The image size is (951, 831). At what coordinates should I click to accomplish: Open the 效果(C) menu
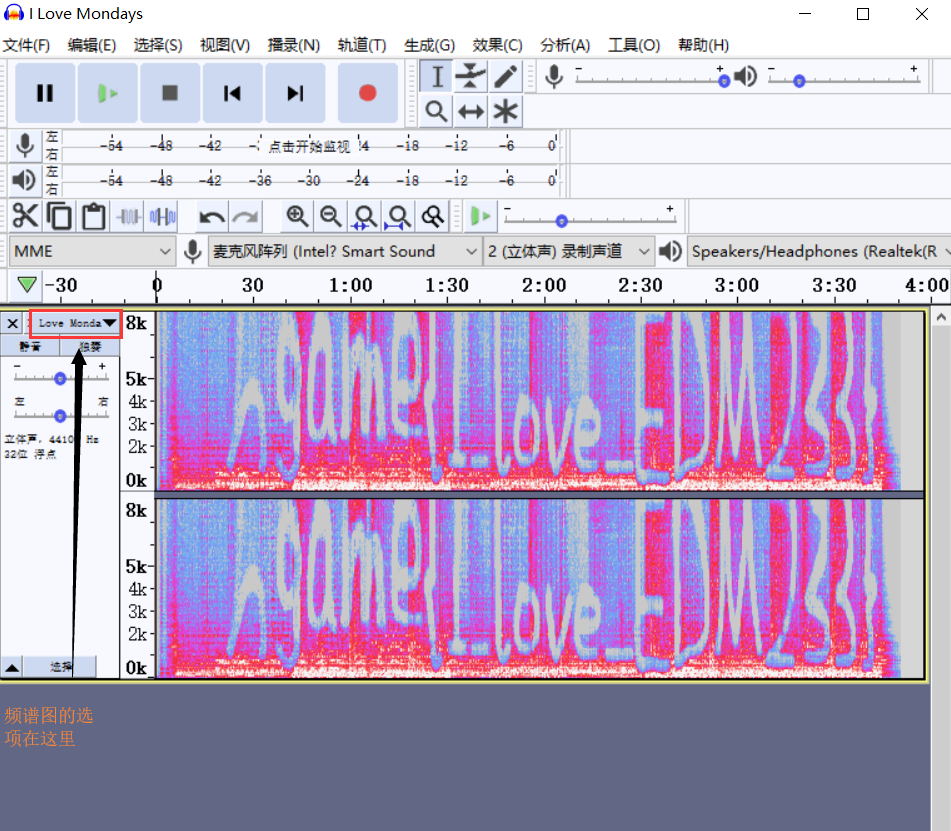pyautogui.click(x=497, y=45)
